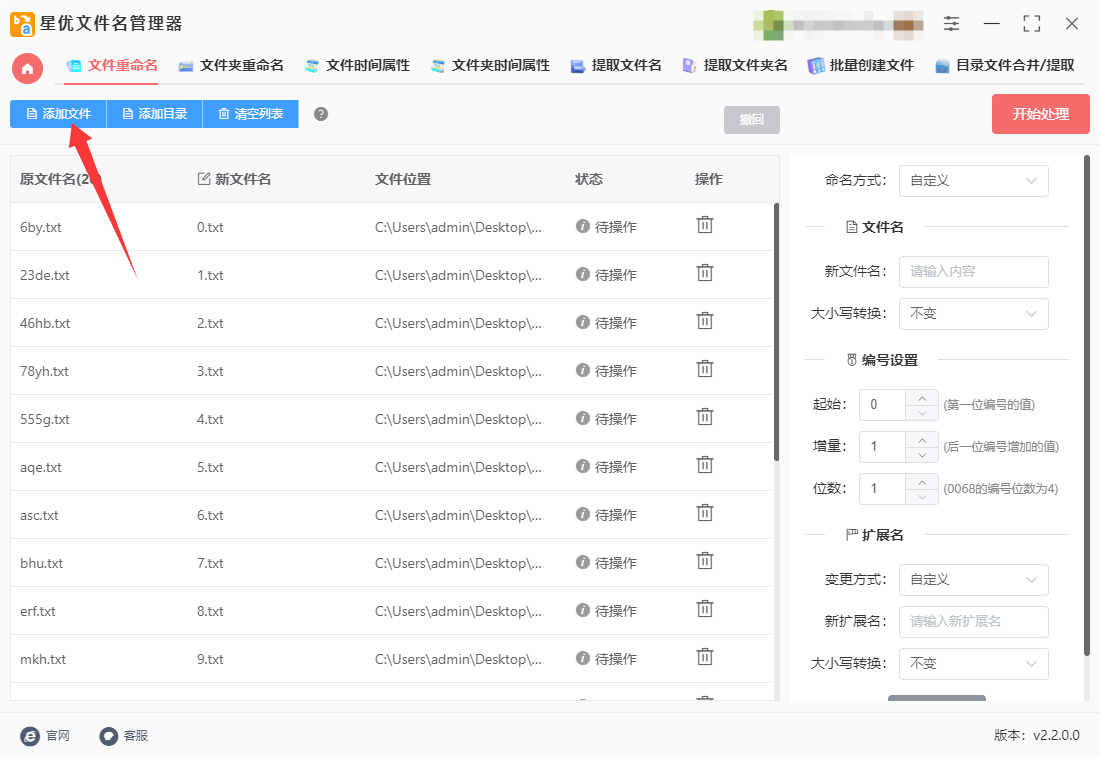Click the info status icon for asc.txt
Image resolution: width=1100 pixels, height=760 pixels.
click(582, 514)
